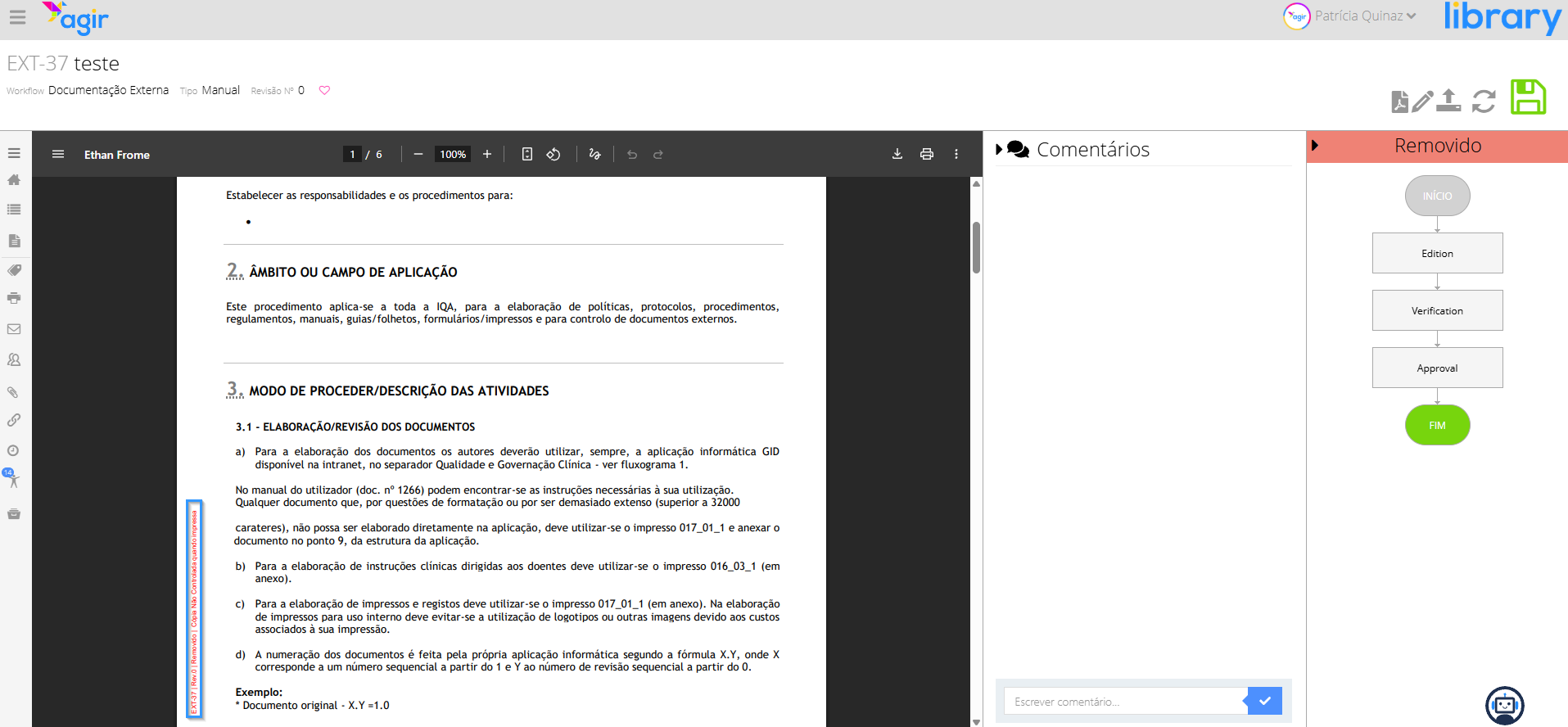Open users icon in left sidebar

point(14,359)
